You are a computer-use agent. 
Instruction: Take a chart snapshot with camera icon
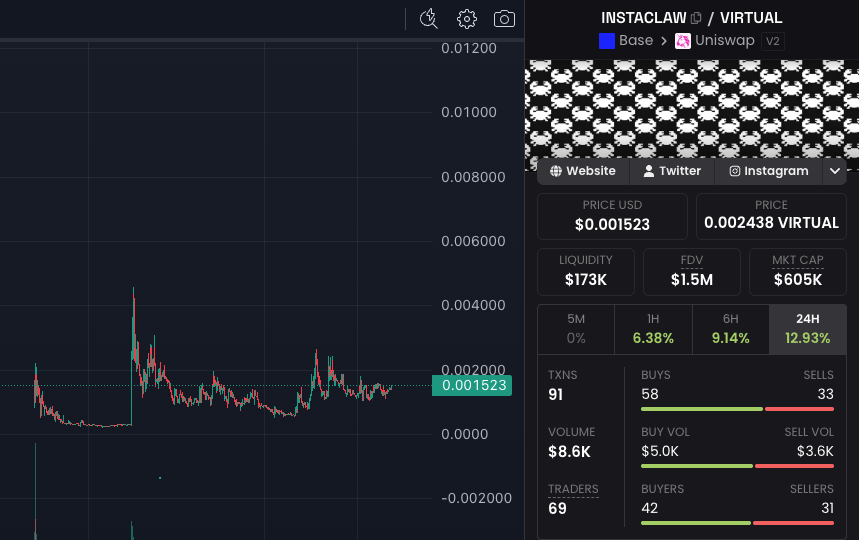(504, 19)
